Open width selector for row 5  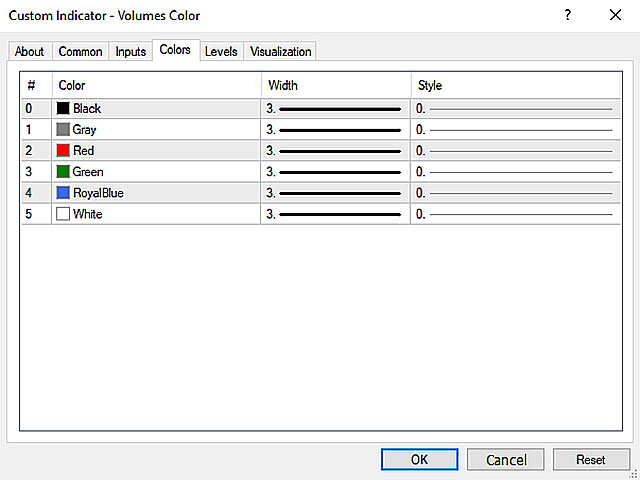(x=335, y=214)
